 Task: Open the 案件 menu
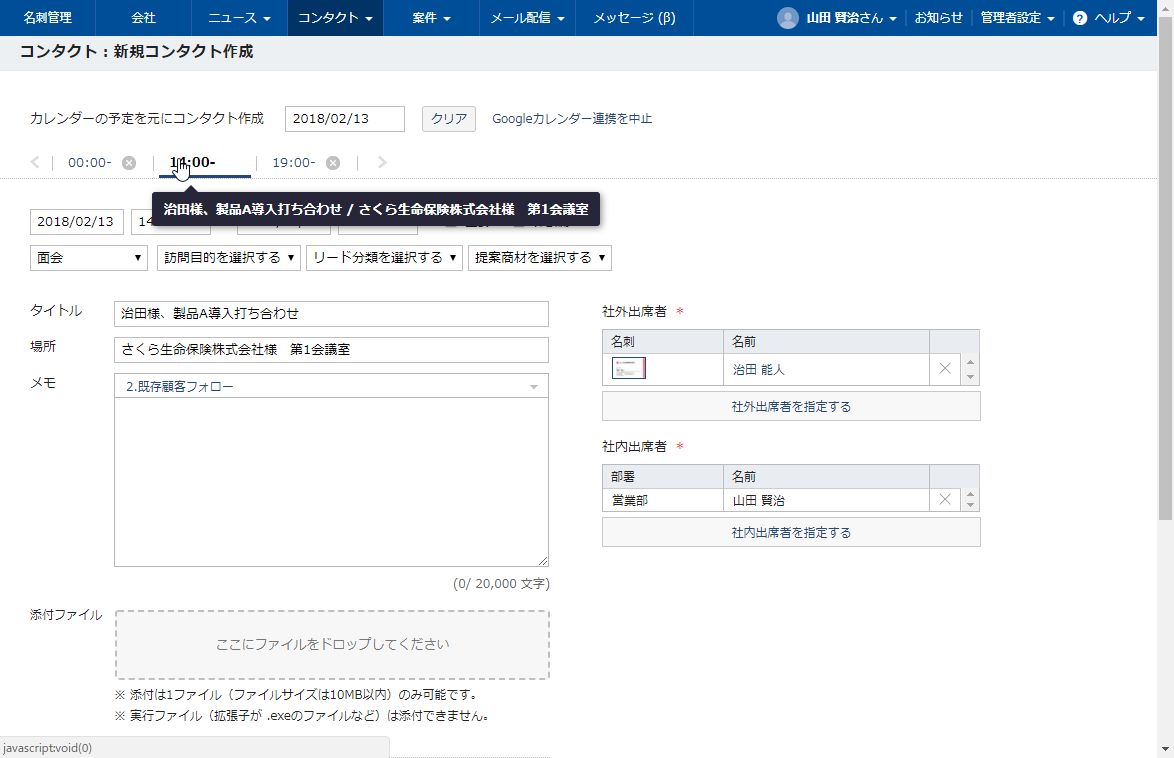[431, 18]
